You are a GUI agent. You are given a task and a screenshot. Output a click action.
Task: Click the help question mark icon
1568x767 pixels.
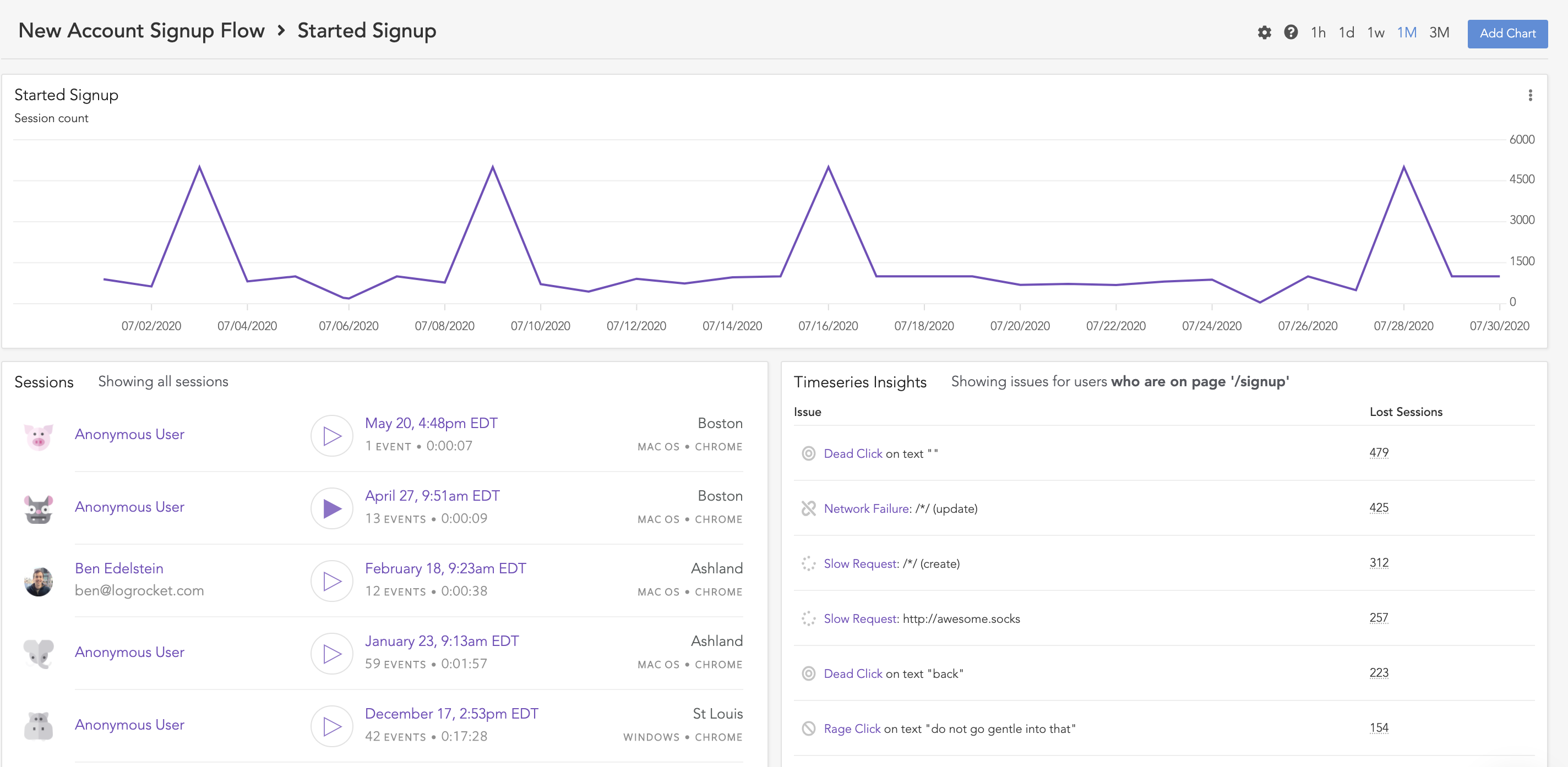coord(1291,32)
